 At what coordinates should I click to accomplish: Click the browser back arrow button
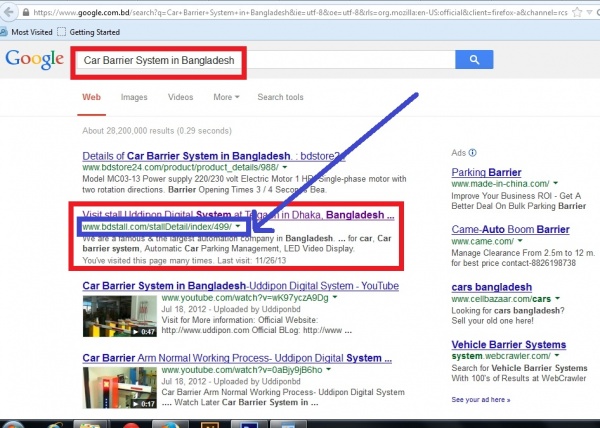point(8,12)
